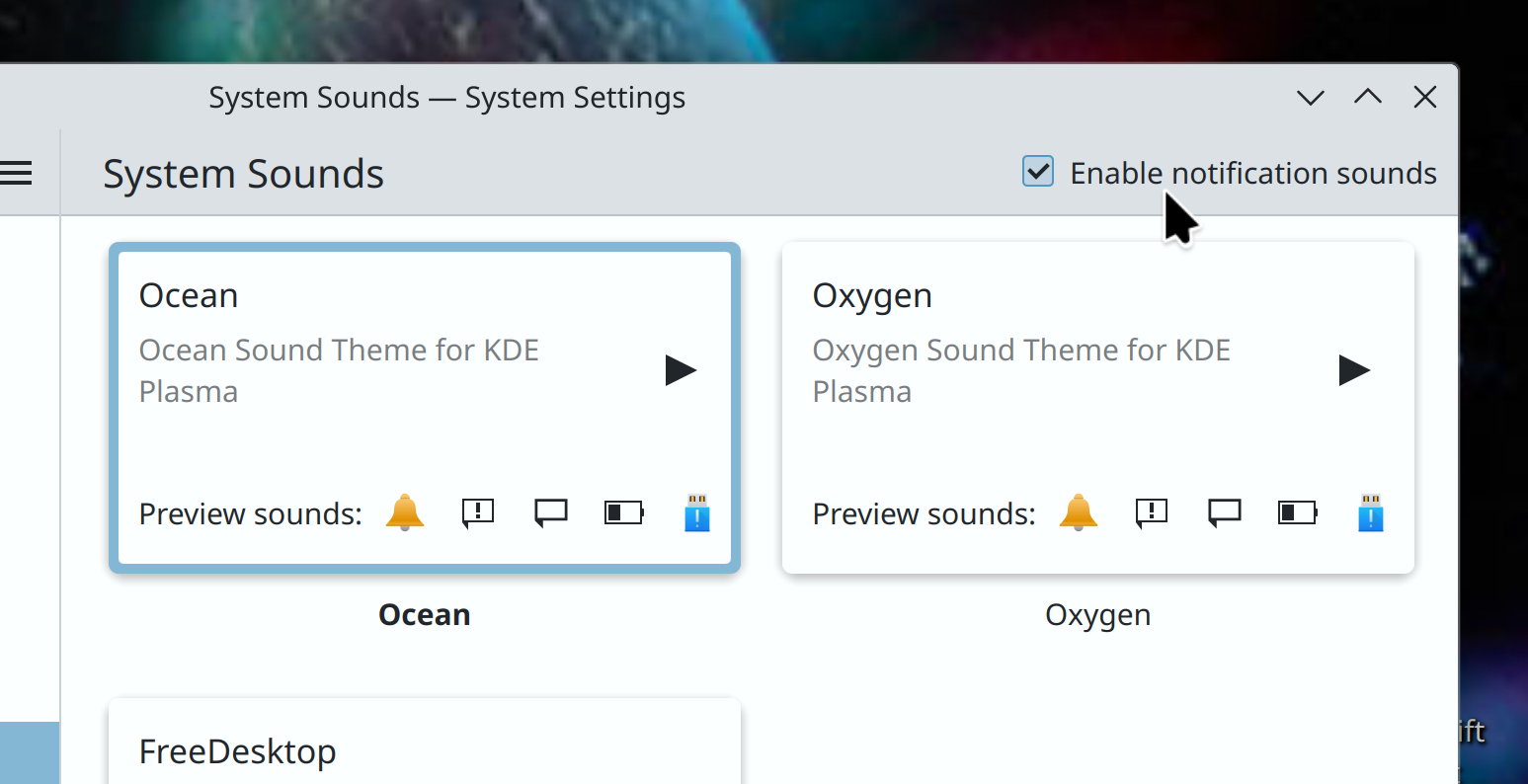Viewport: 1528px width, 784px height.
Task: Preview Oxygen's low battery sound
Action: pos(1298,512)
